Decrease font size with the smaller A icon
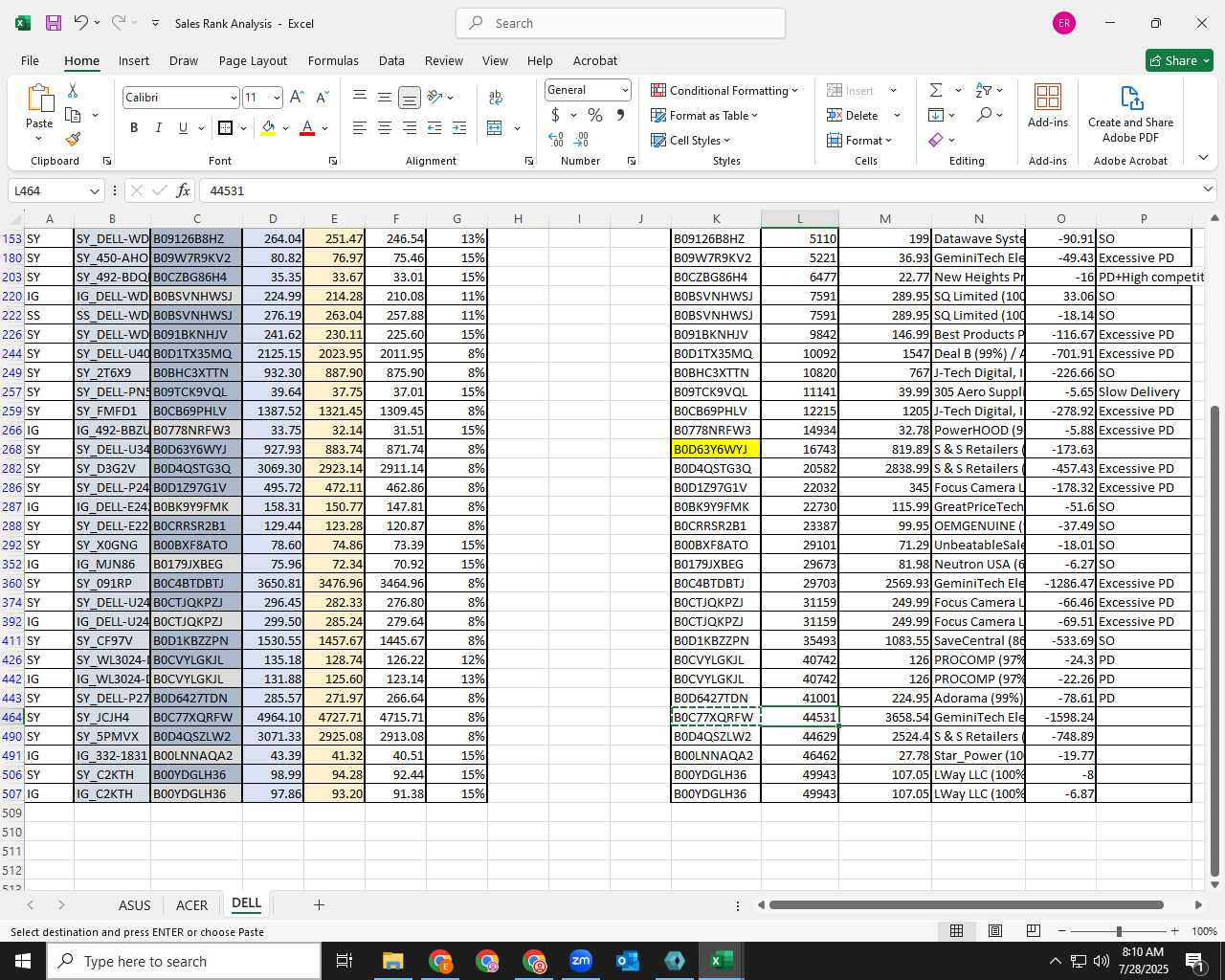 (322, 98)
